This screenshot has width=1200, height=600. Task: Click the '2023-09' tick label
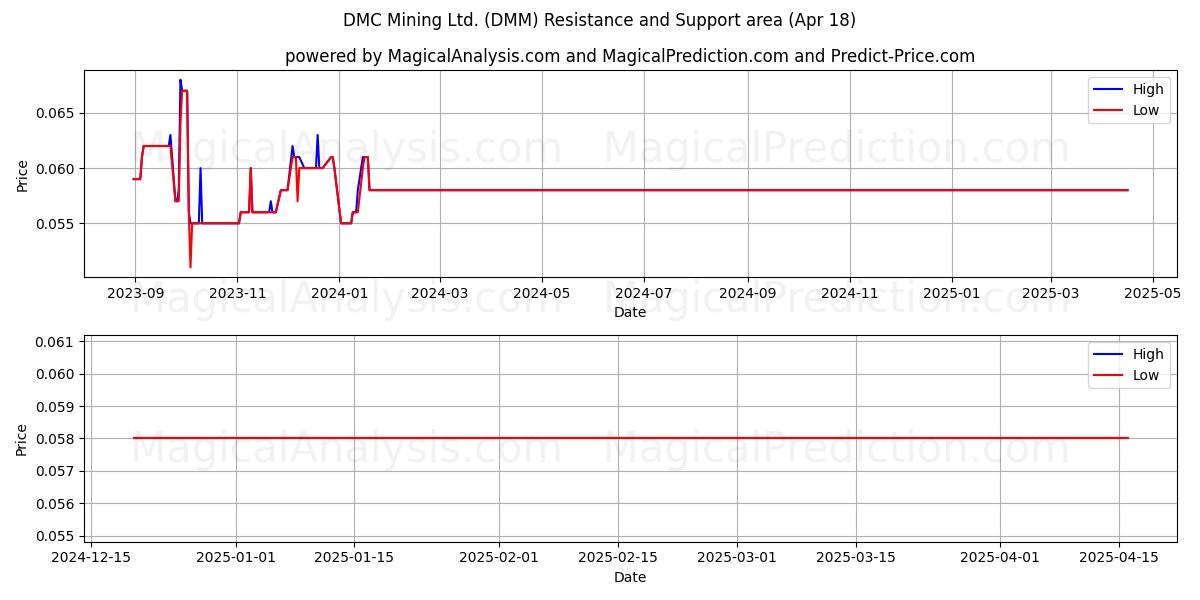[x=135, y=293]
